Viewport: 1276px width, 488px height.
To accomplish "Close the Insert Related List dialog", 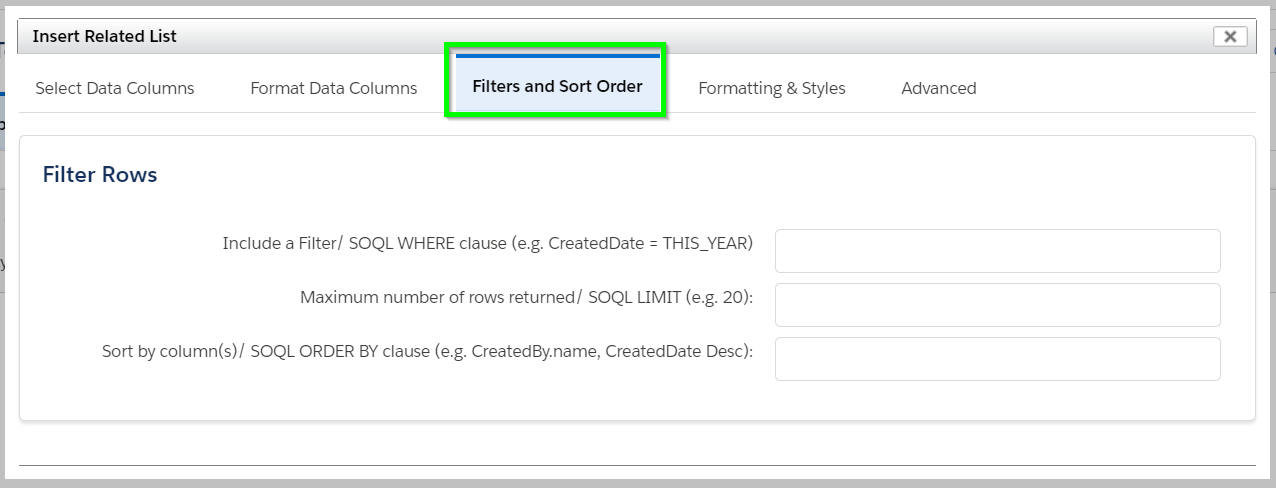I will coord(1229,36).
